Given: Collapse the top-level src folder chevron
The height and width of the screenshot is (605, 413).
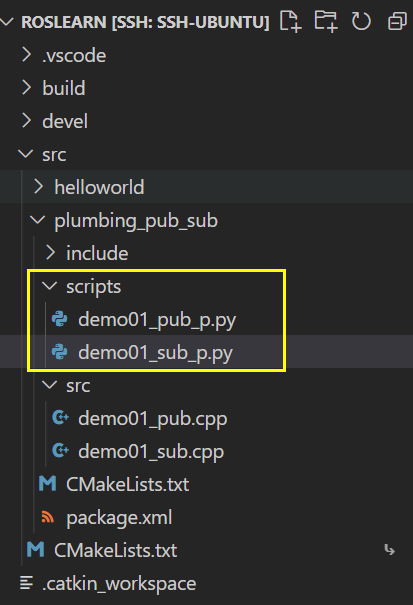Looking at the screenshot, I should click(26, 154).
